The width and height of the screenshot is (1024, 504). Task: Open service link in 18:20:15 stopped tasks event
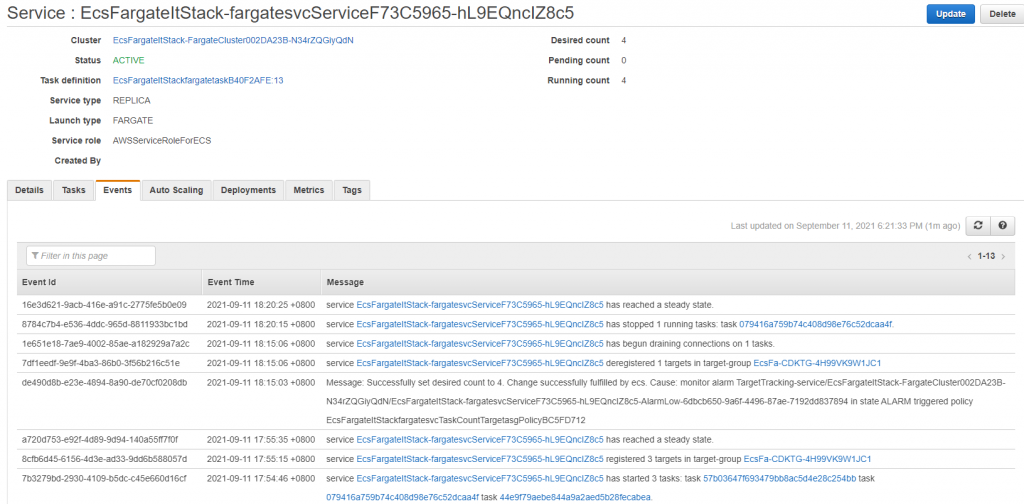pyautogui.click(x=480, y=324)
